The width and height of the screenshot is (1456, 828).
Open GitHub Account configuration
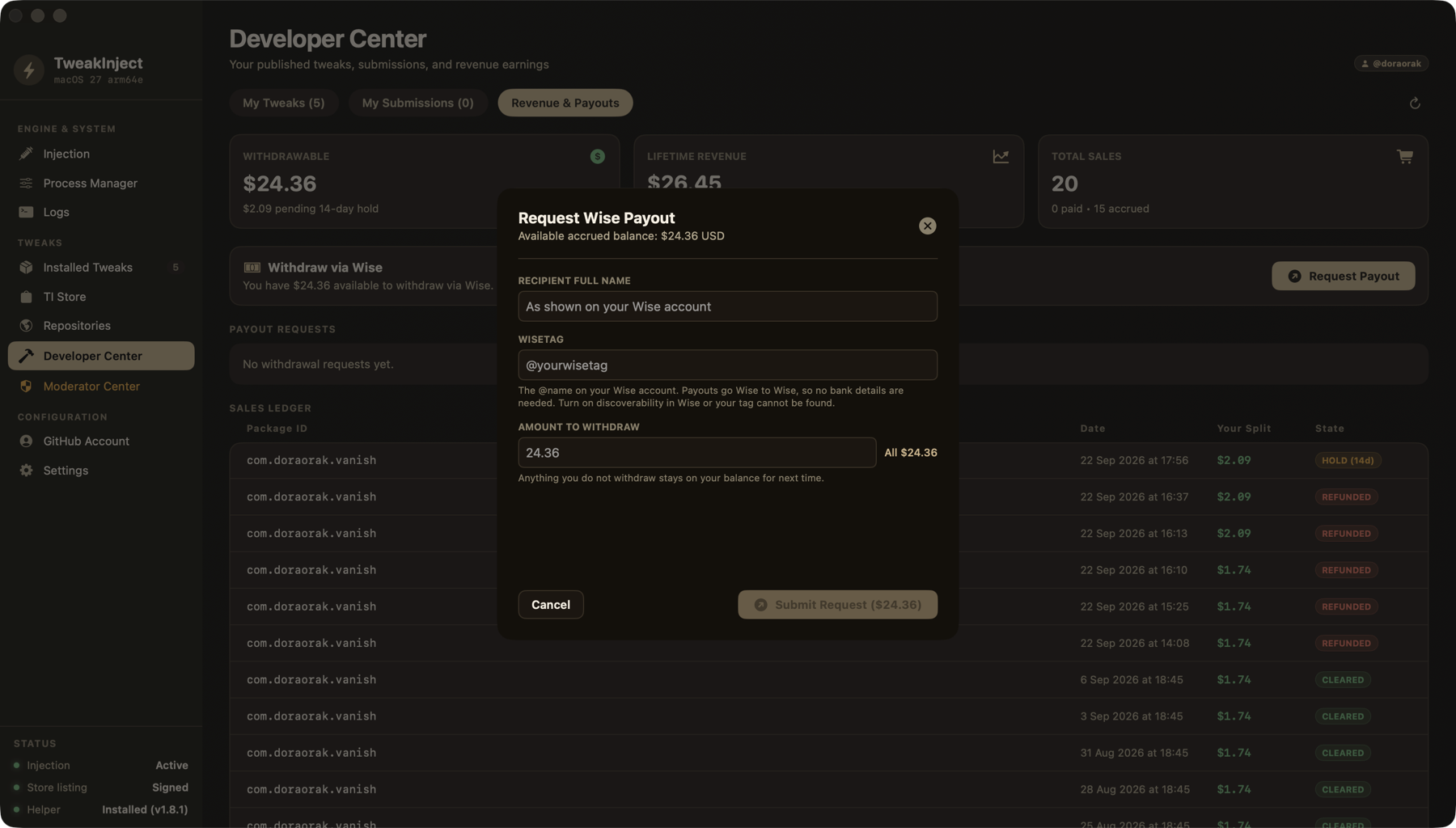point(101,441)
